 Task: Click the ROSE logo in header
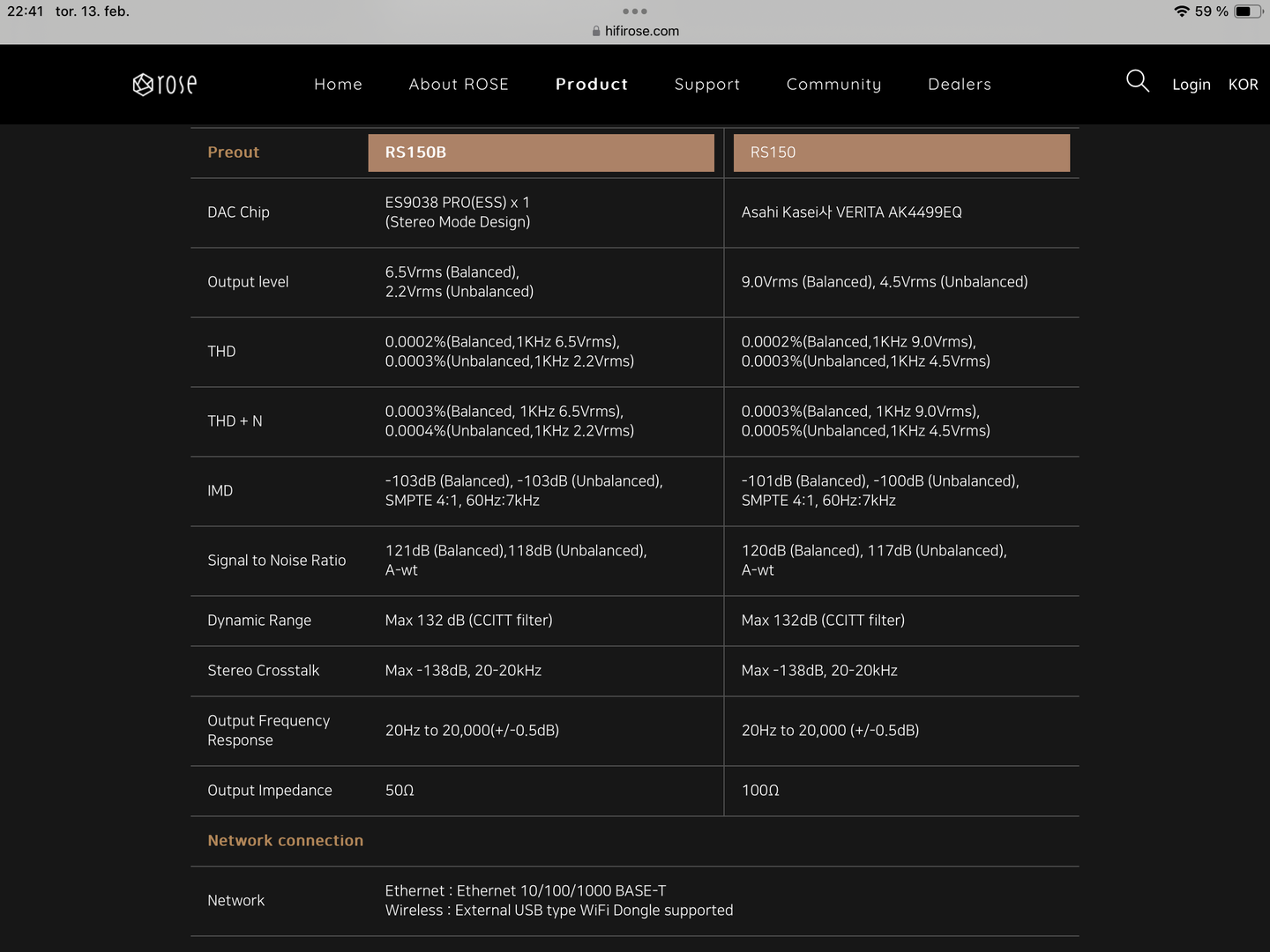tap(165, 84)
